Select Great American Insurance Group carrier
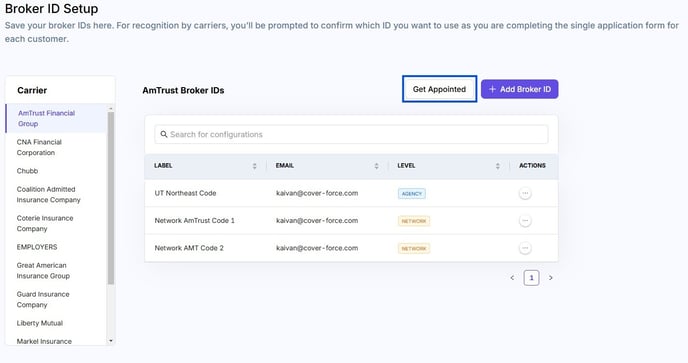This screenshot has height=363, width=688. 56,271
